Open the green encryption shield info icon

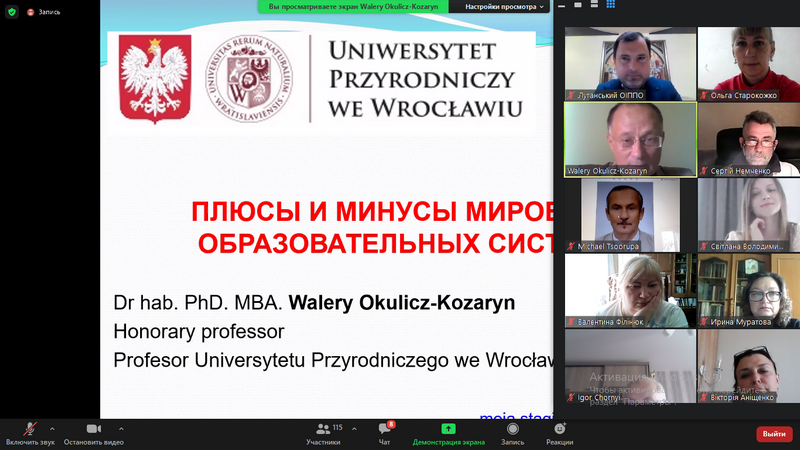pyautogui.click(x=12, y=12)
